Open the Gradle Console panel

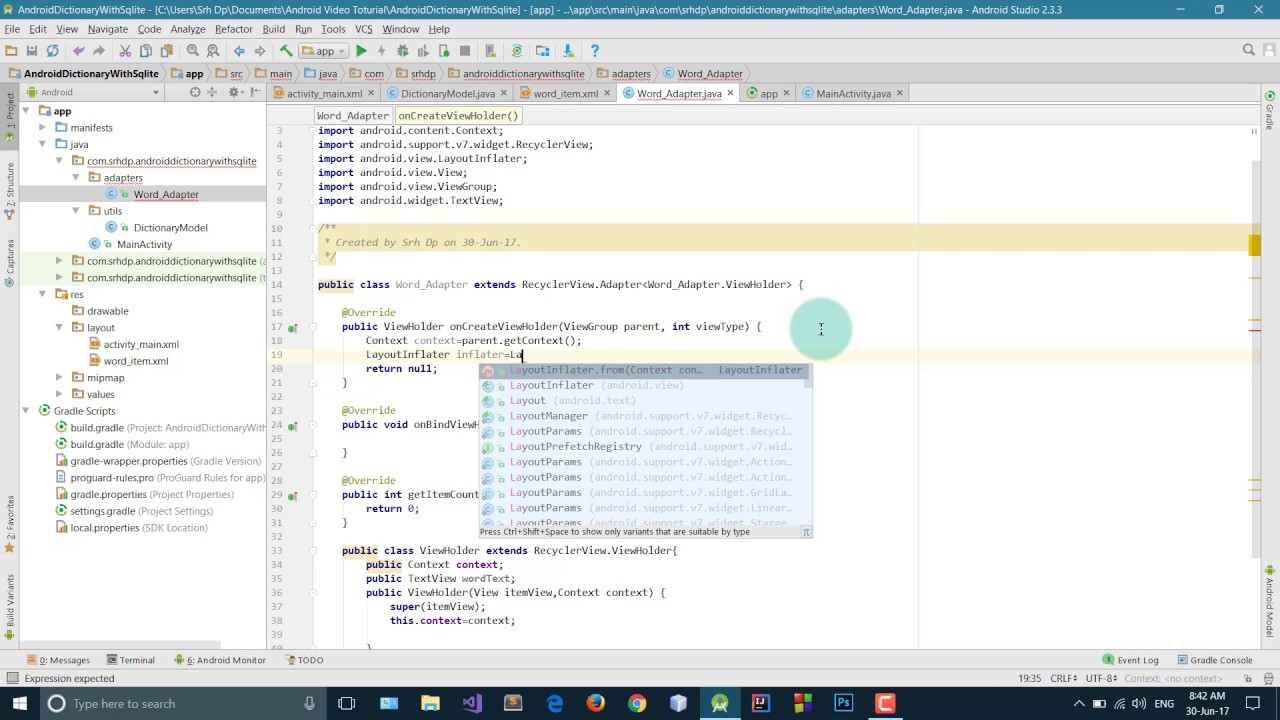click(1214, 660)
